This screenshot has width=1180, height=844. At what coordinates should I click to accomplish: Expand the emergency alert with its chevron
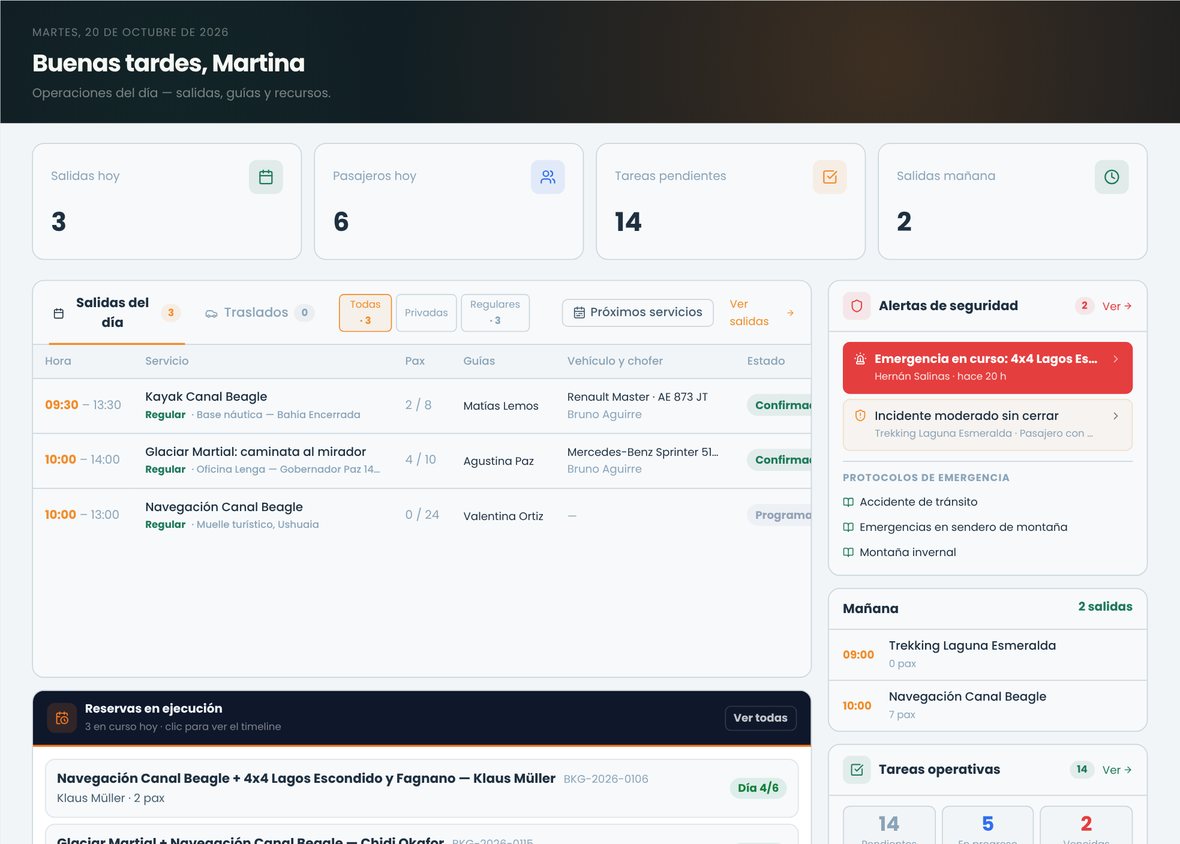click(x=1115, y=360)
